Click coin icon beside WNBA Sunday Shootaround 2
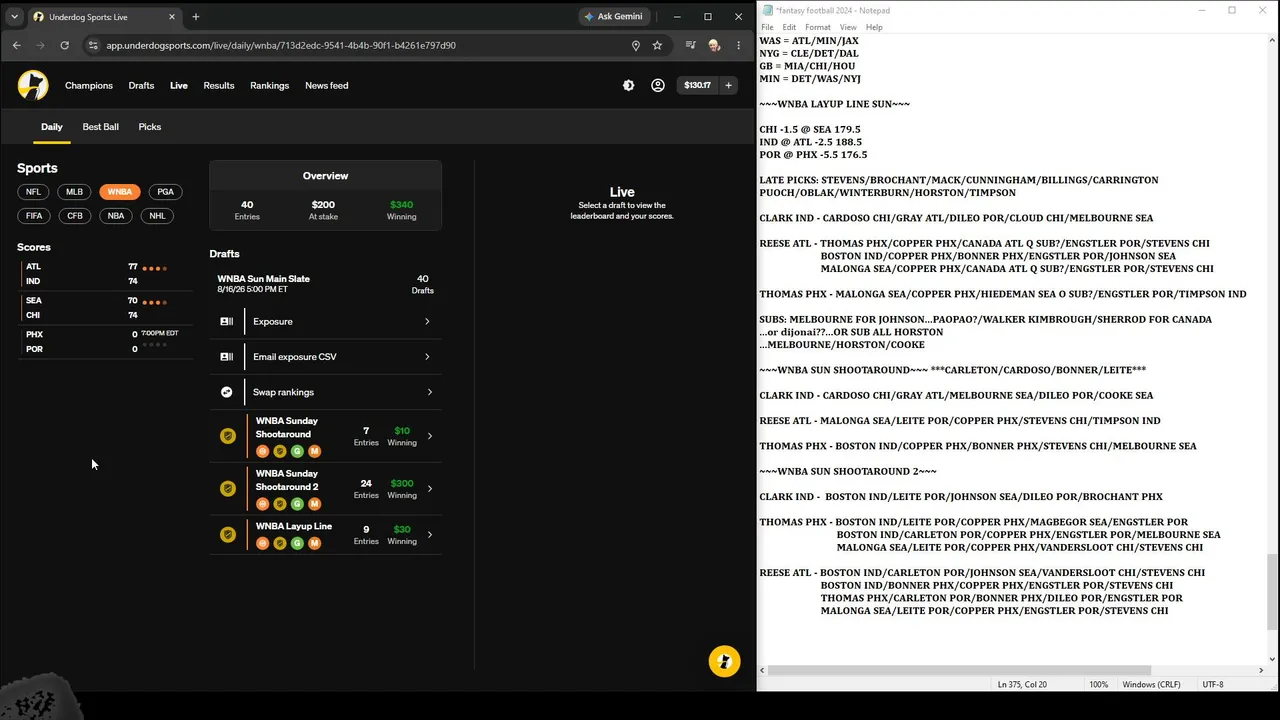The width and height of the screenshot is (1280, 720). point(228,489)
